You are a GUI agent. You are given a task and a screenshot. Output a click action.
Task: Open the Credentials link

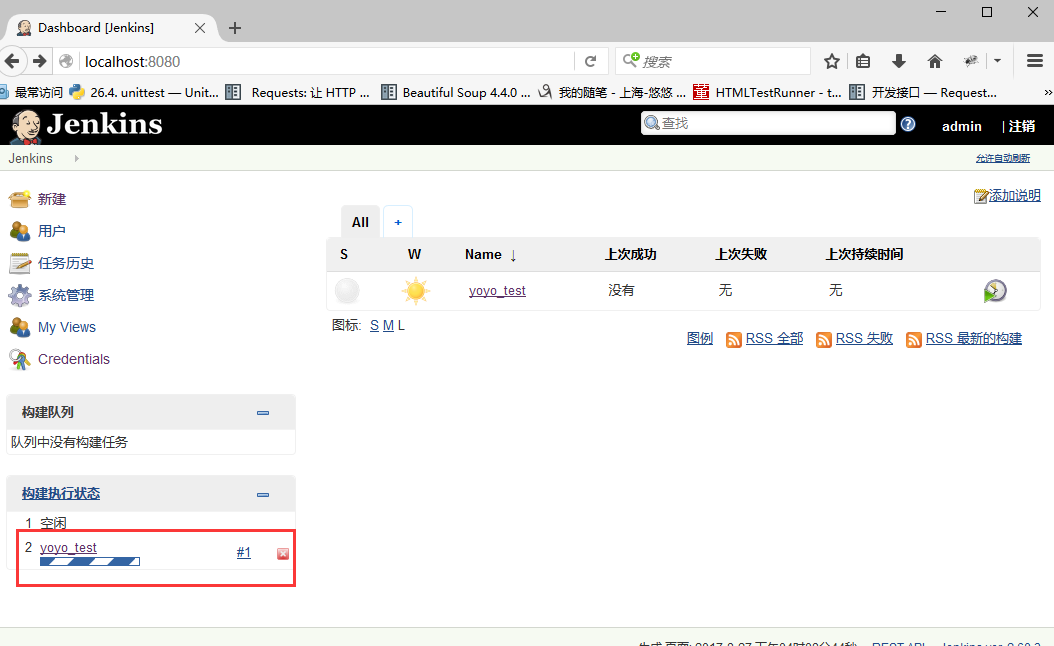tap(73, 360)
